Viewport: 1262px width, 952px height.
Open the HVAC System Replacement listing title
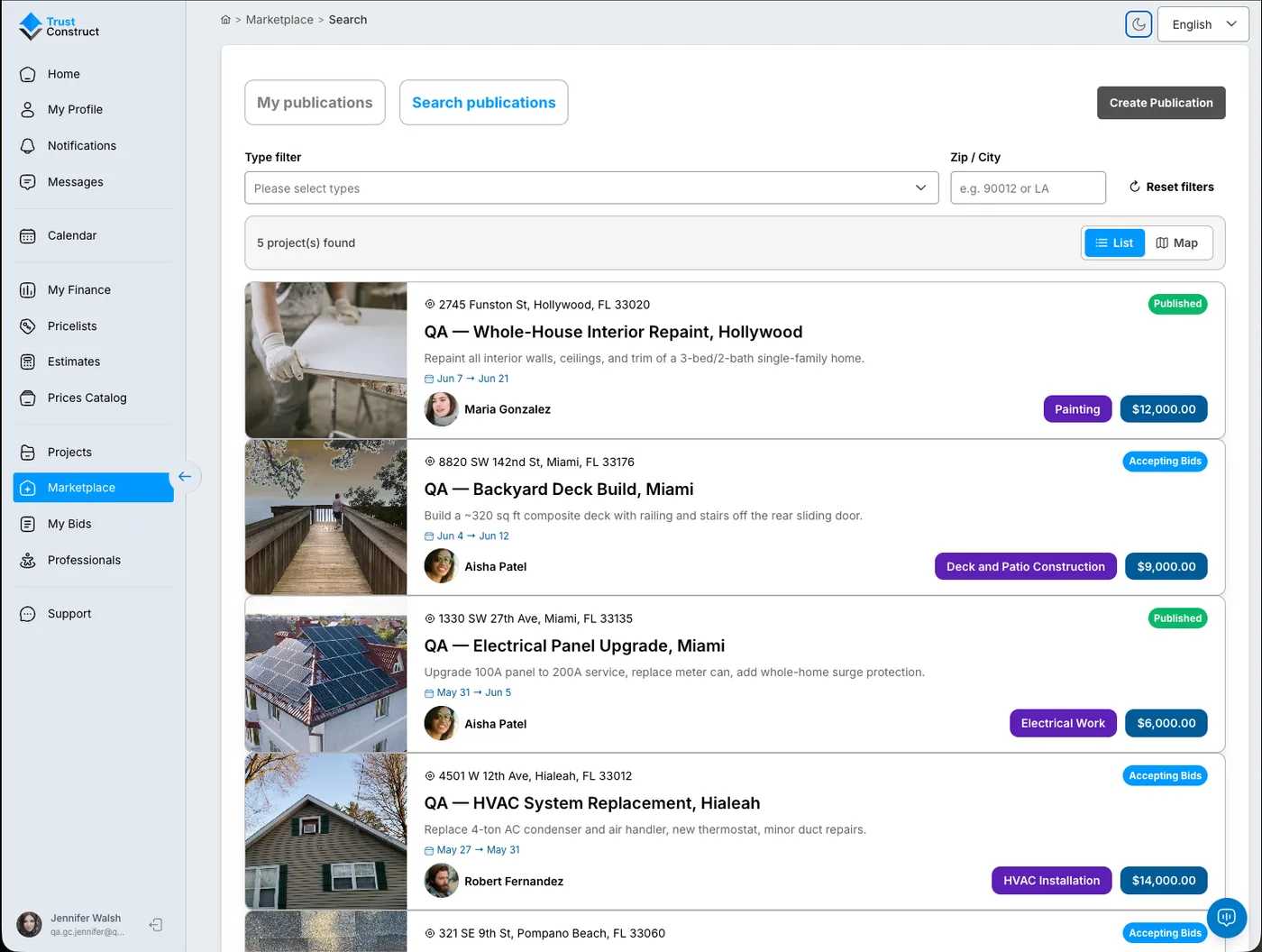[592, 803]
